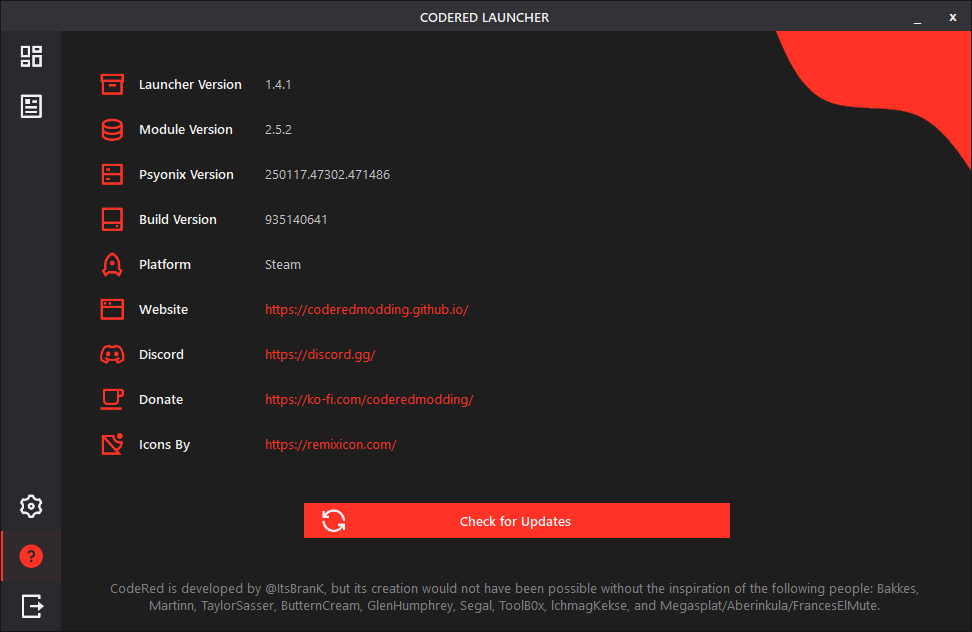
Task: Click the Module Version database icon
Action: tap(112, 129)
